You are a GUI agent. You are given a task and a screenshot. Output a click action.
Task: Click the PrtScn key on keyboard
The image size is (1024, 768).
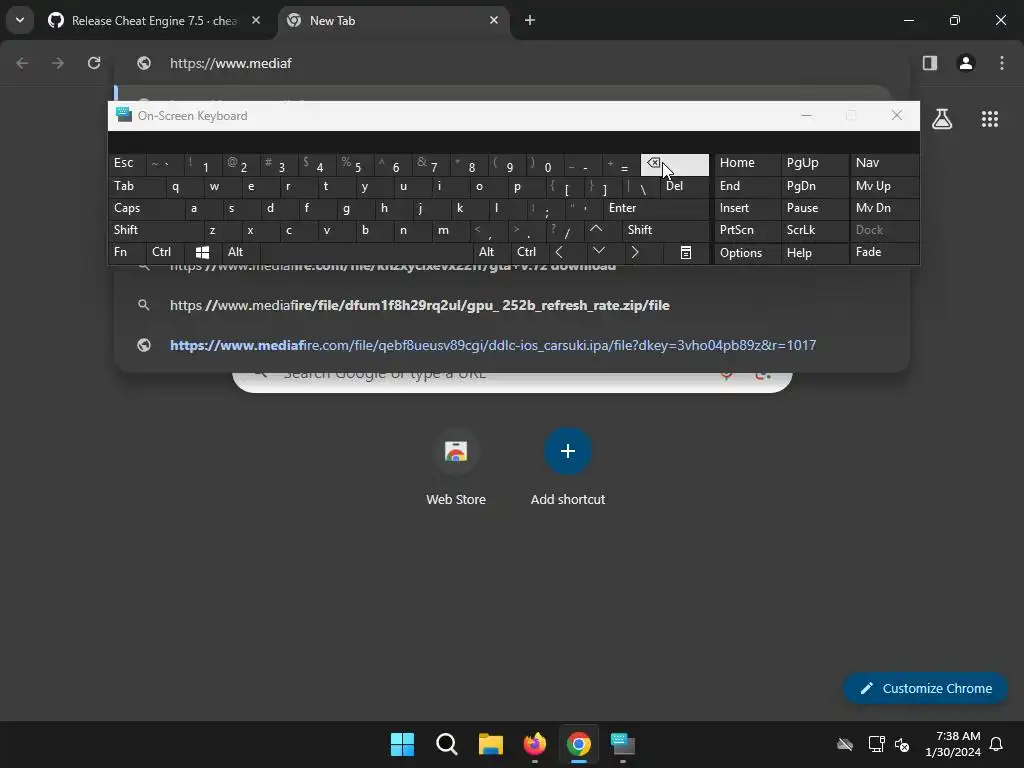747,230
